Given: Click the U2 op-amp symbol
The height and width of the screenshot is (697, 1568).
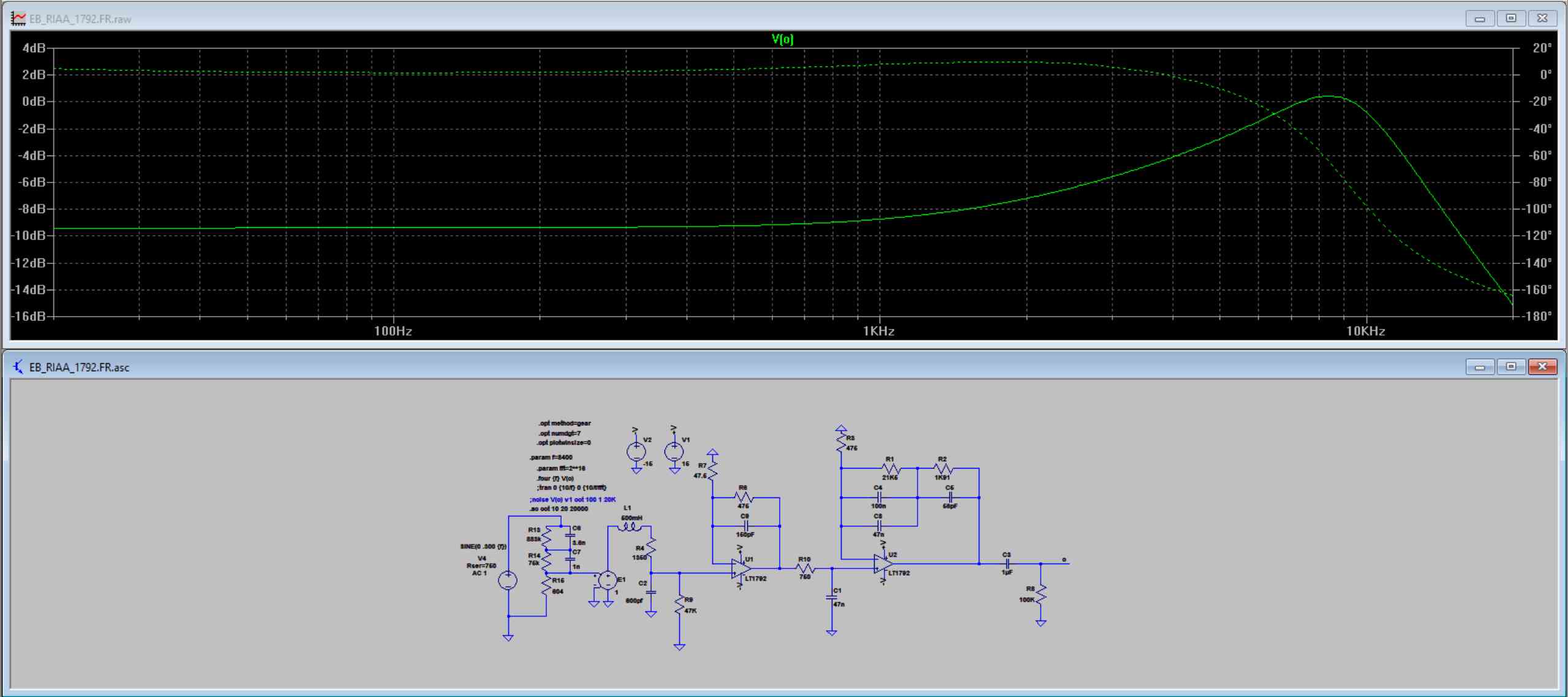Looking at the screenshot, I should click(x=883, y=563).
